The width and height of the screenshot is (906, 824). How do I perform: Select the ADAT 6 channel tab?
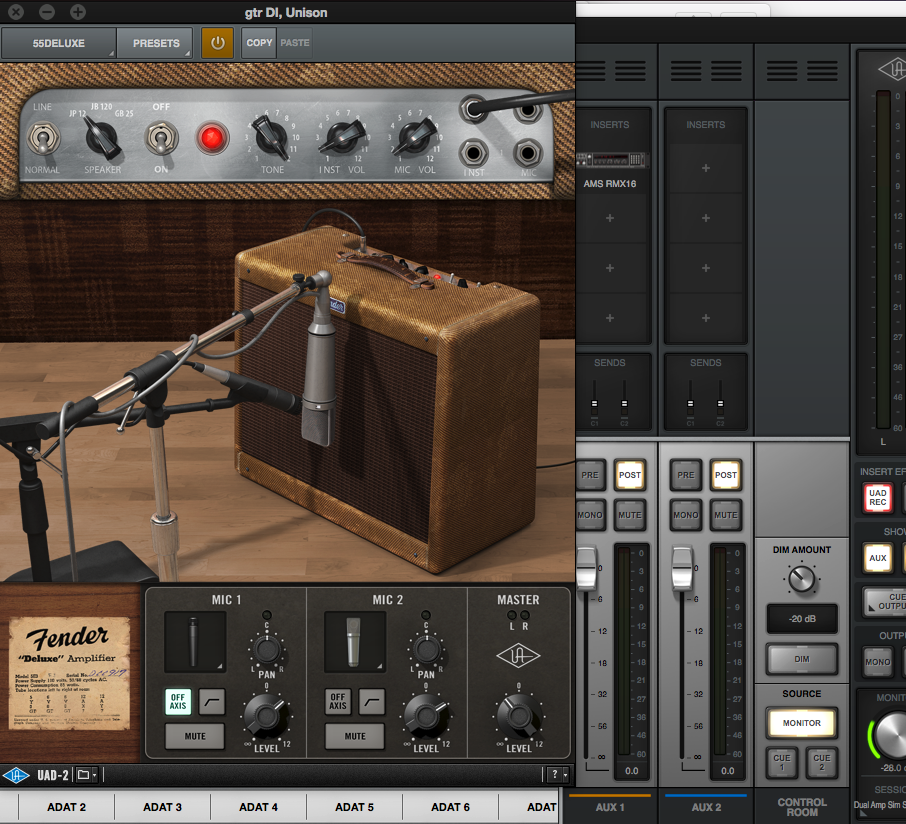click(x=450, y=807)
